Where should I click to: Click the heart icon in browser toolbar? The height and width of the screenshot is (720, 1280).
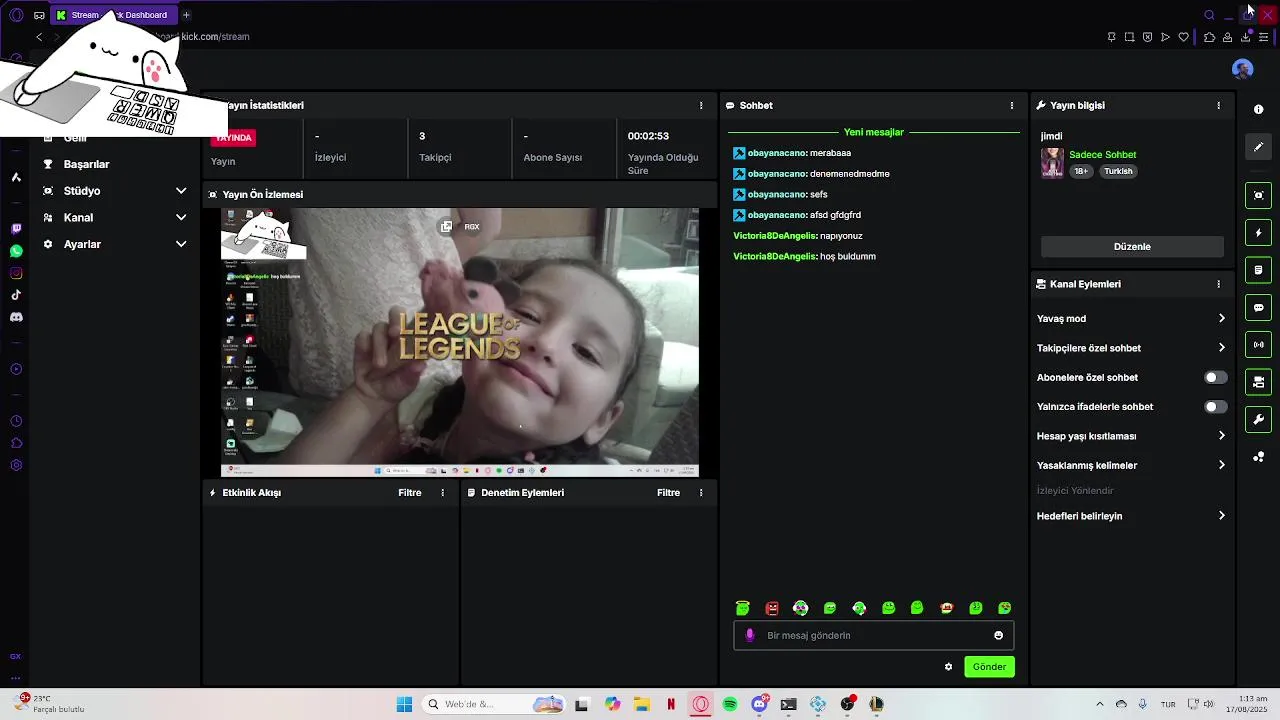tap(1183, 37)
